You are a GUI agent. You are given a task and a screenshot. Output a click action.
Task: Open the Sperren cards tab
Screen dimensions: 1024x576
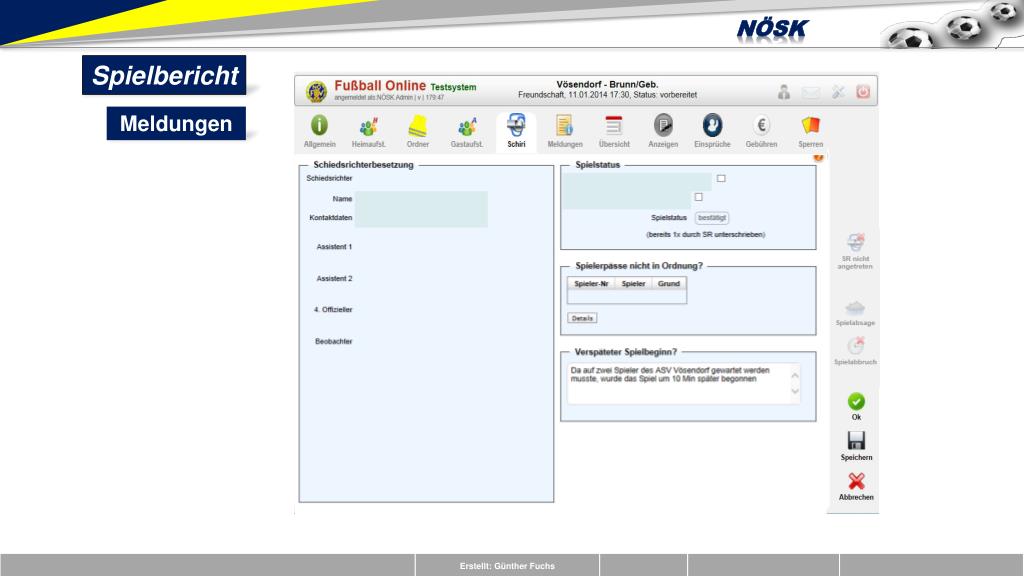coord(810,131)
